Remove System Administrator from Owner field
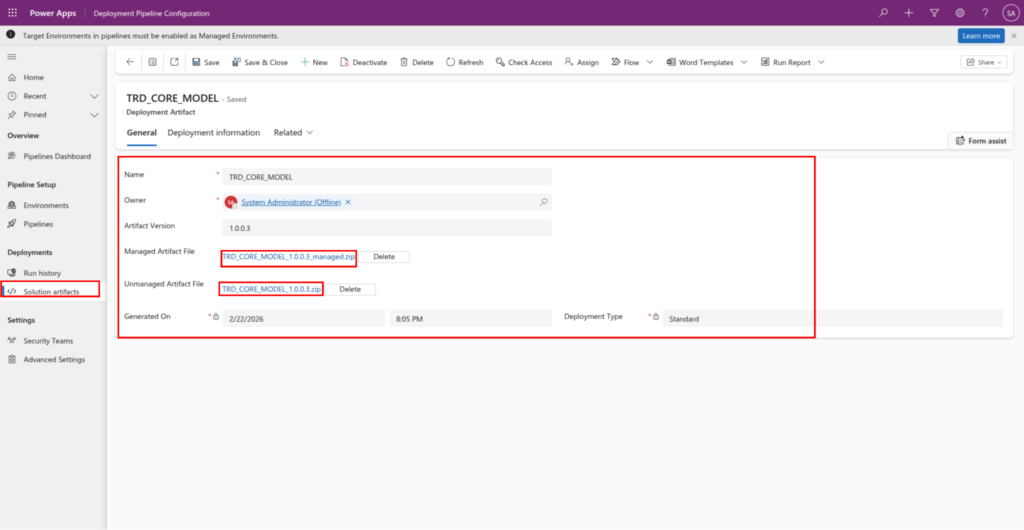The image size is (1024, 530). click(348, 202)
